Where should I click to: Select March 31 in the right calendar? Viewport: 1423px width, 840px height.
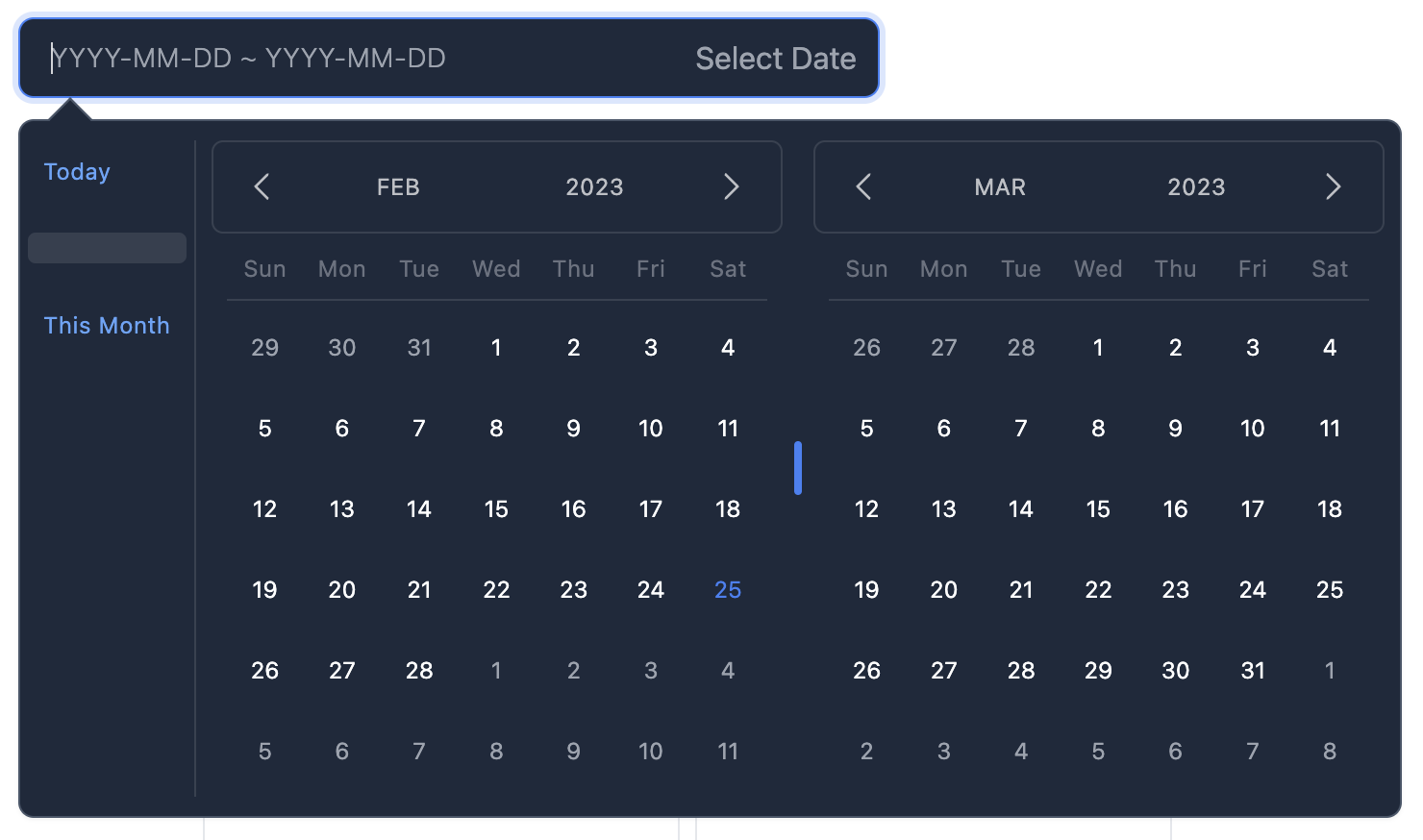click(1252, 670)
